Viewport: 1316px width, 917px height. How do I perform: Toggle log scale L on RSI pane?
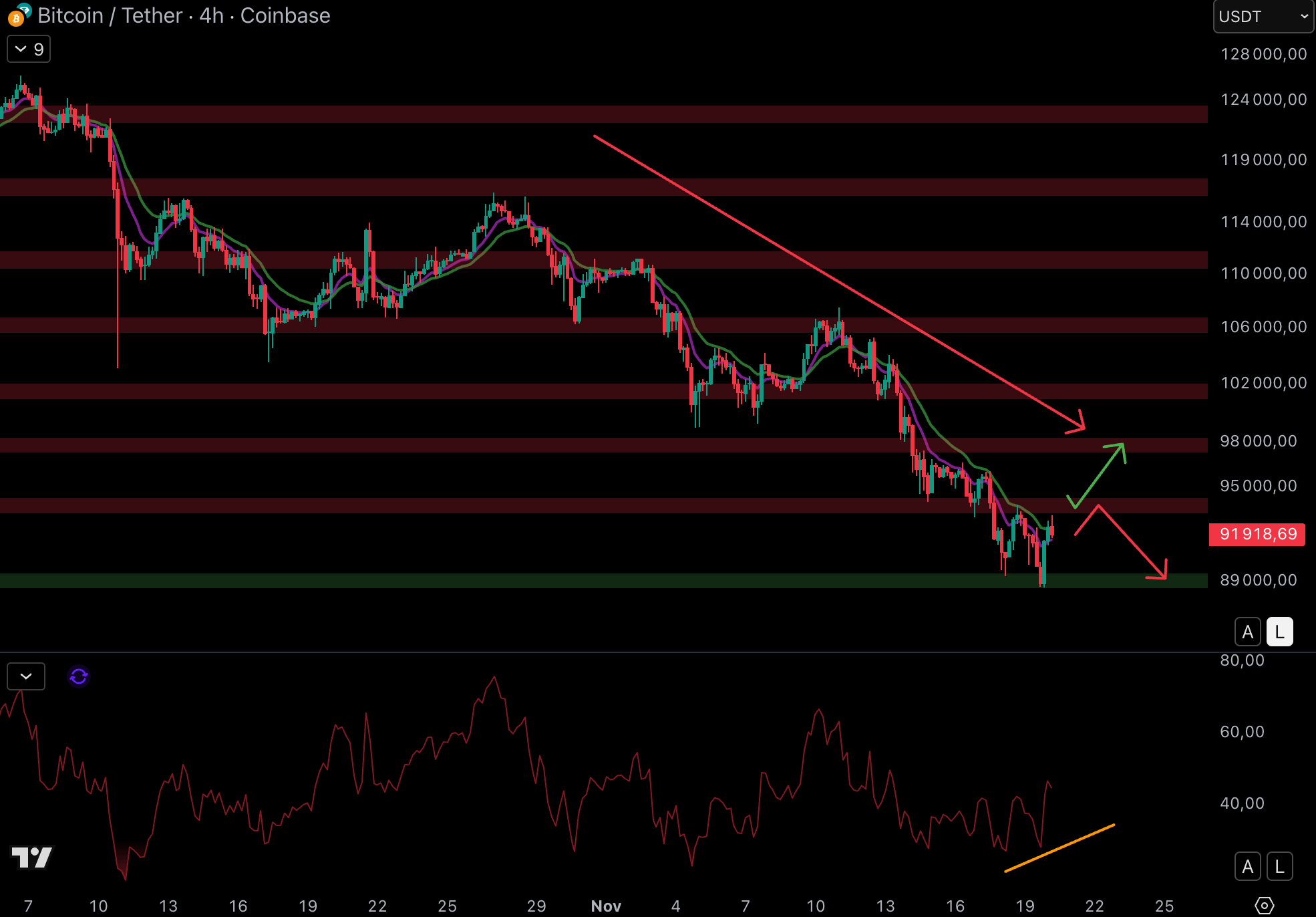1279,867
